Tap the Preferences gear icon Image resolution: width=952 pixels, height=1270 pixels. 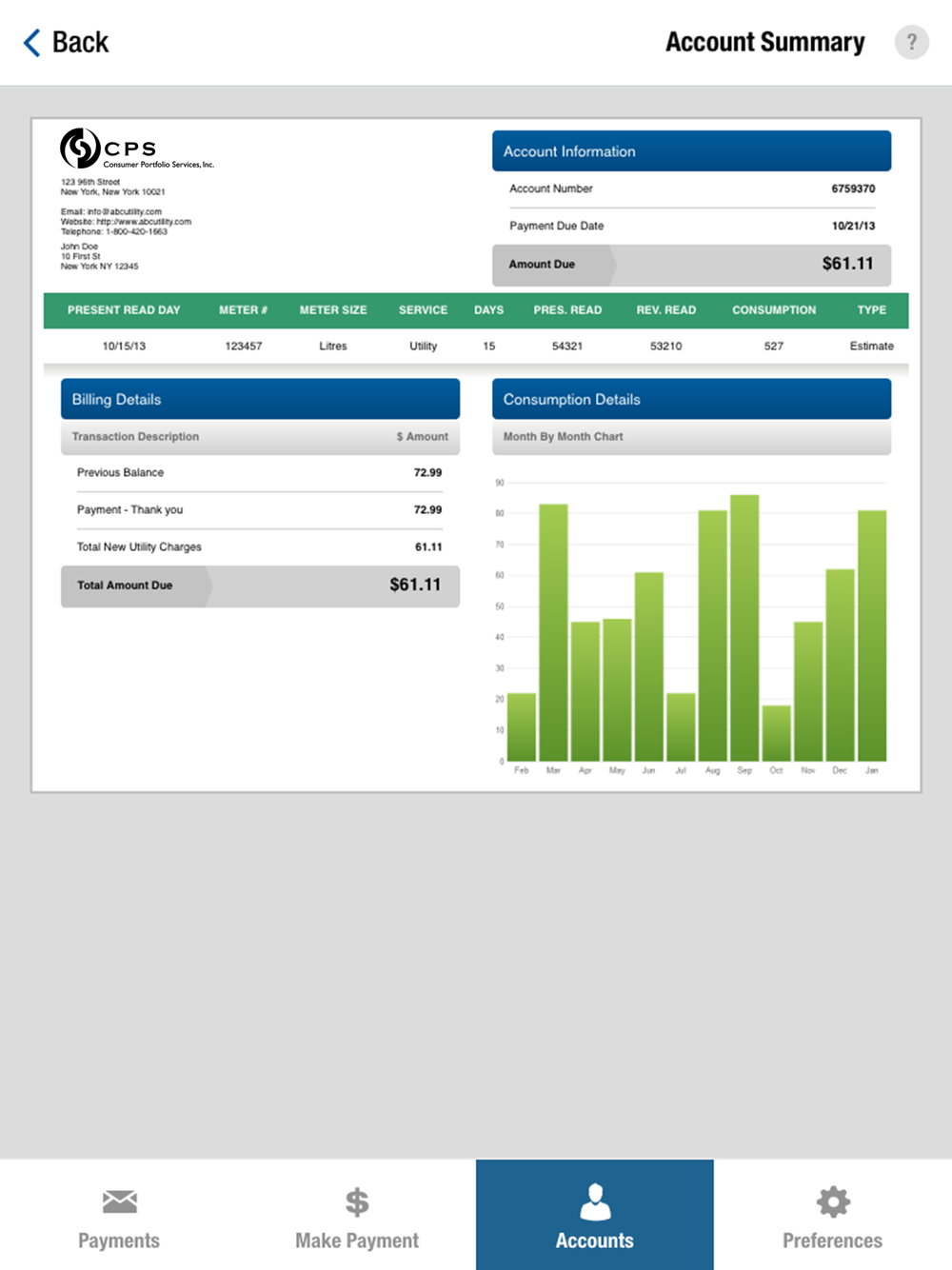pos(833,1201)
